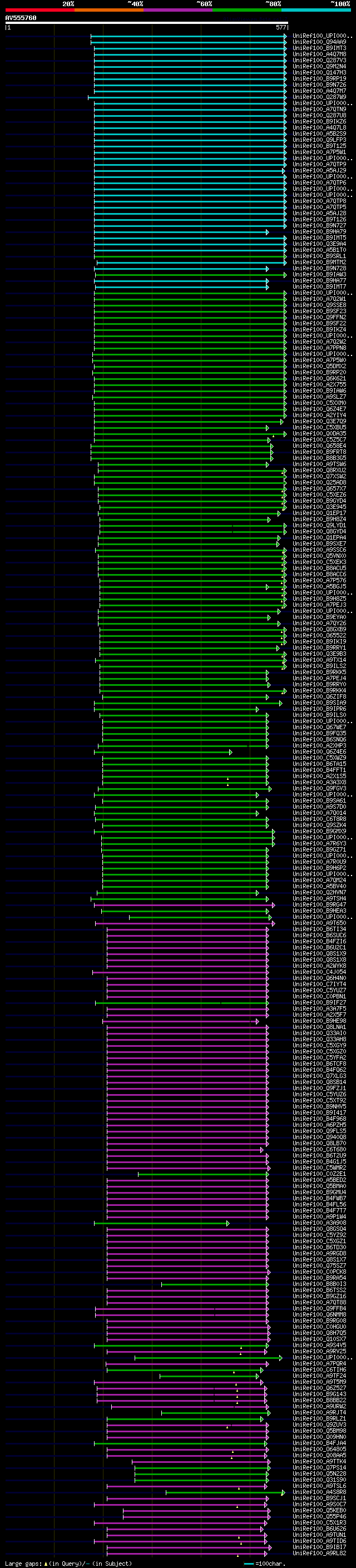Click the cyan ~100% legend color bar
Viewport: 356px width, 1568px height.
317,10
